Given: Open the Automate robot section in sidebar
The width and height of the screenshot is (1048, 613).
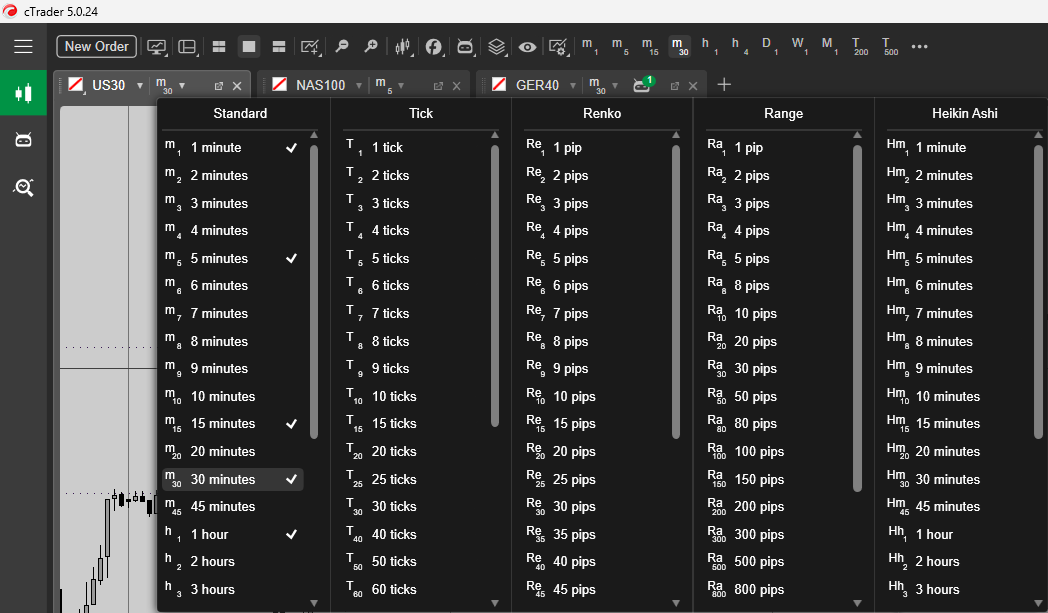Looking at the screenshot, I should (x=23, y=140).
